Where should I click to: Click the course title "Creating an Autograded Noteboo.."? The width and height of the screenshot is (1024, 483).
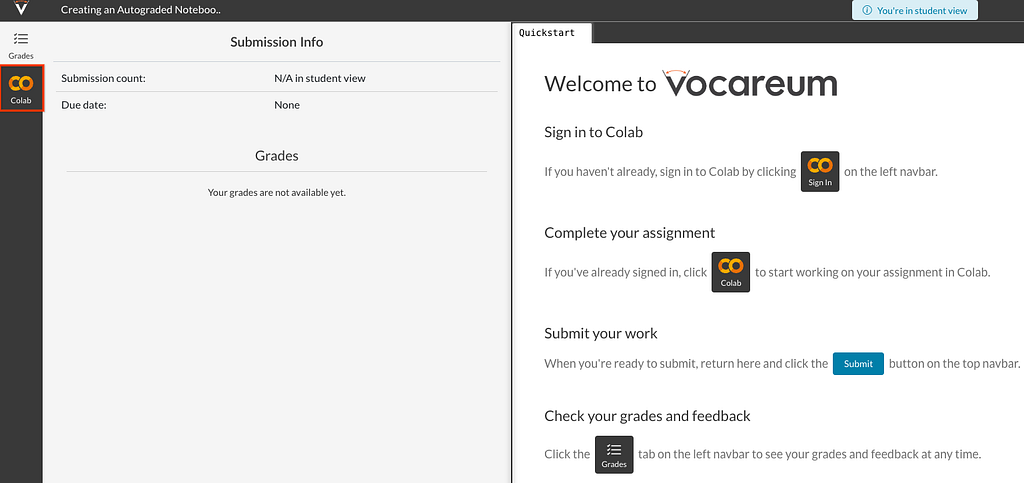click(x=140, y=10)
